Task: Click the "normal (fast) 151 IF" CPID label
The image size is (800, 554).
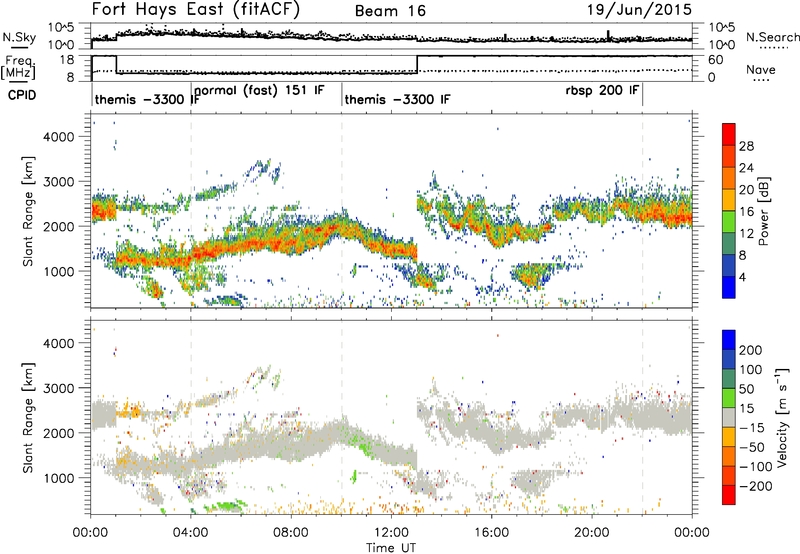Action: (x=259, y=90)
